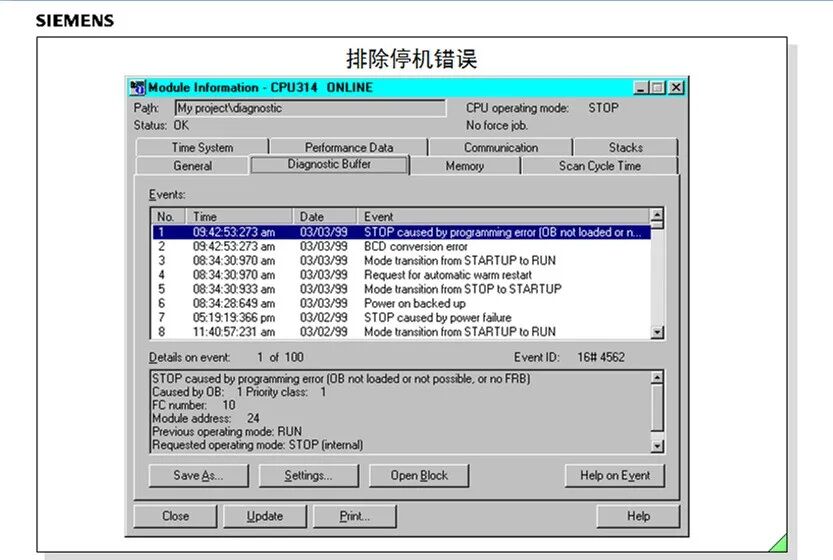The height and width of the screenshot is (560, 833).
Task: Click the Module Information title bar icon
Action: tap(137, 88)
